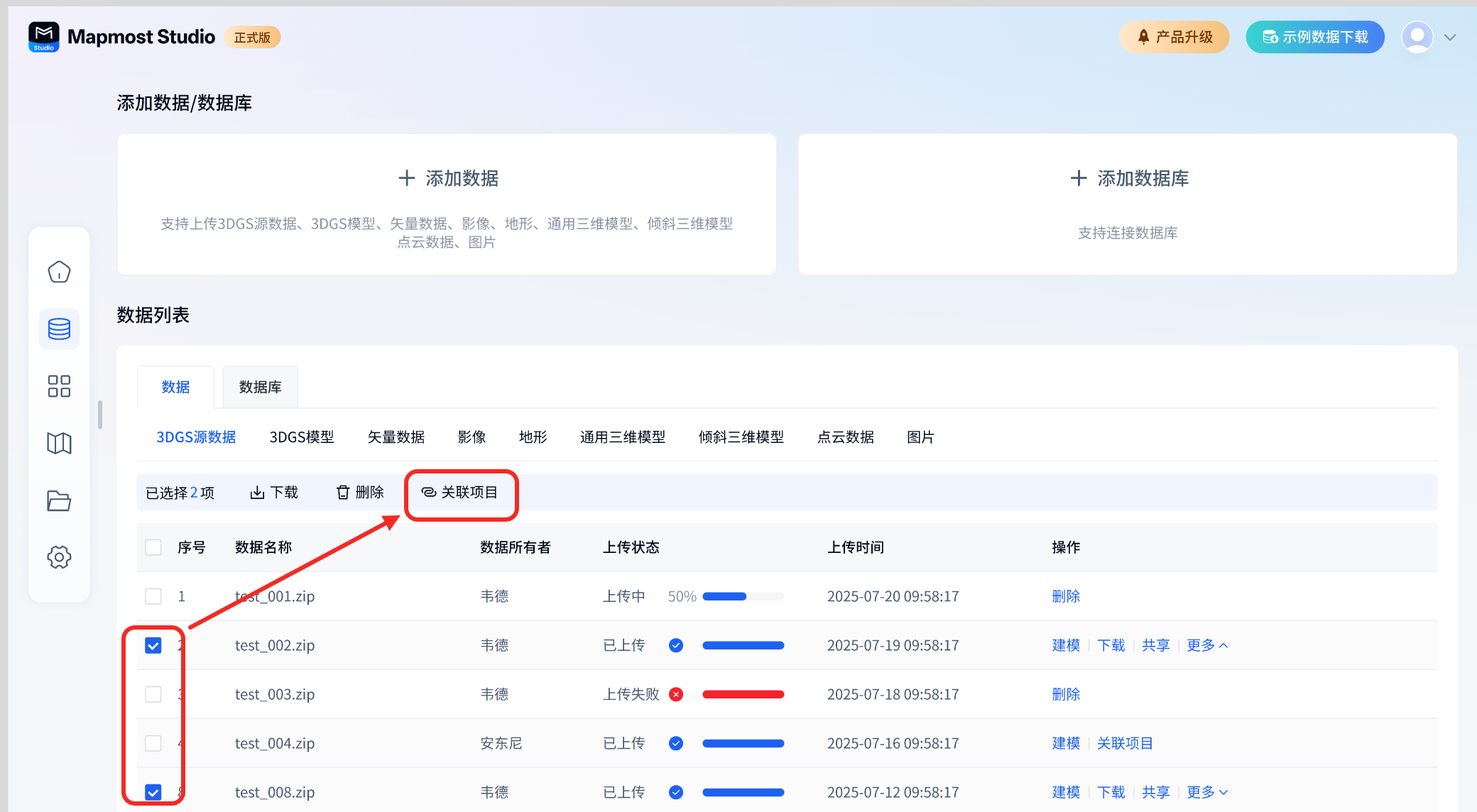
Task: Click the user avatar icon
Action: 1417,37
